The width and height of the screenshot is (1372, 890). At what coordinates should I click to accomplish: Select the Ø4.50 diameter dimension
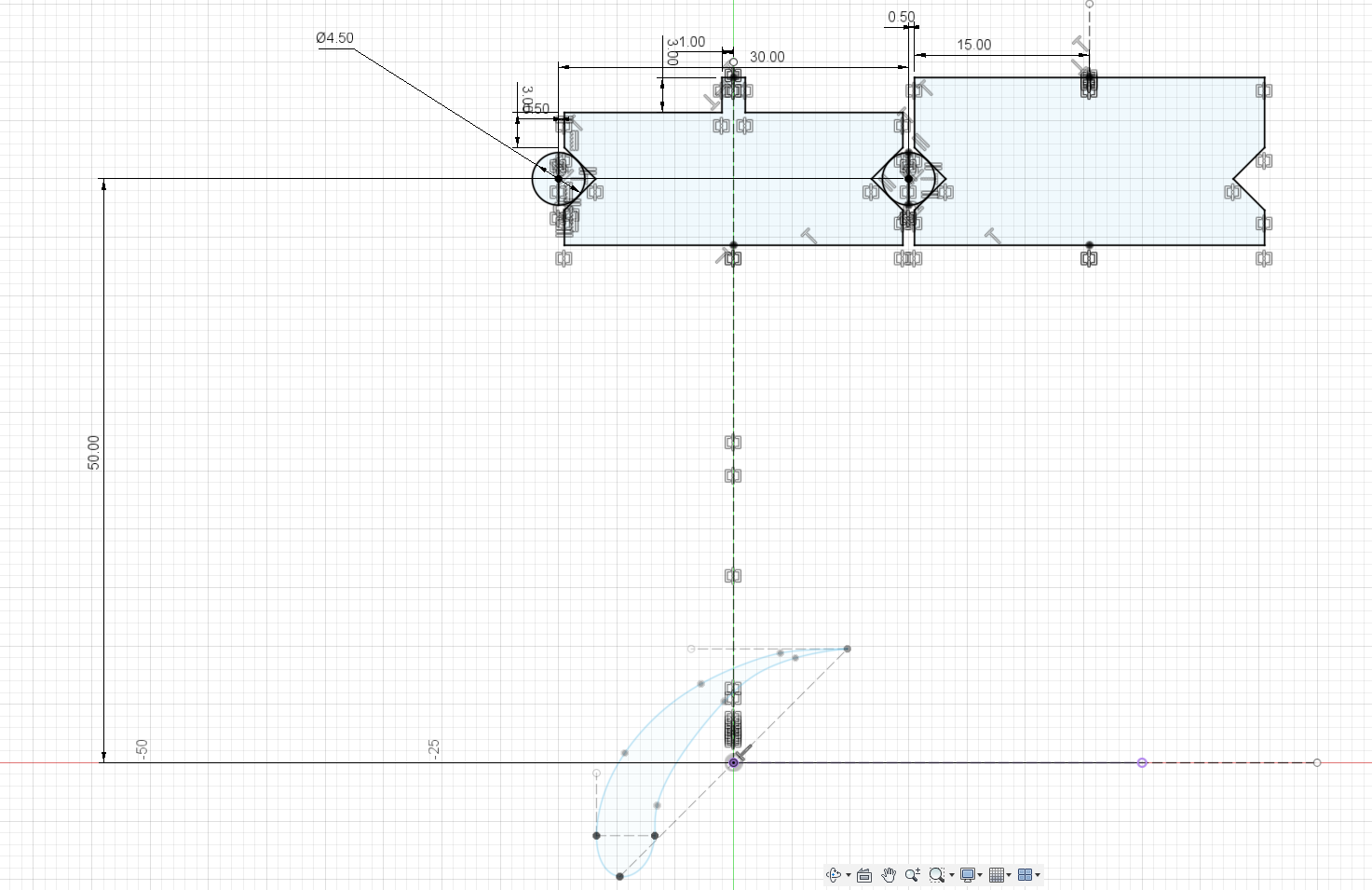334,38
